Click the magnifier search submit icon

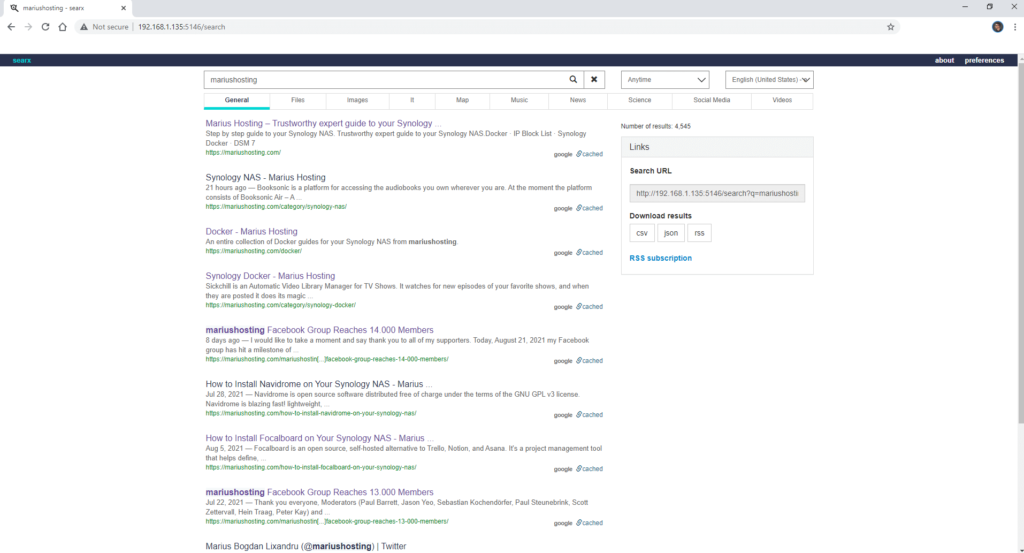[573, 80]
